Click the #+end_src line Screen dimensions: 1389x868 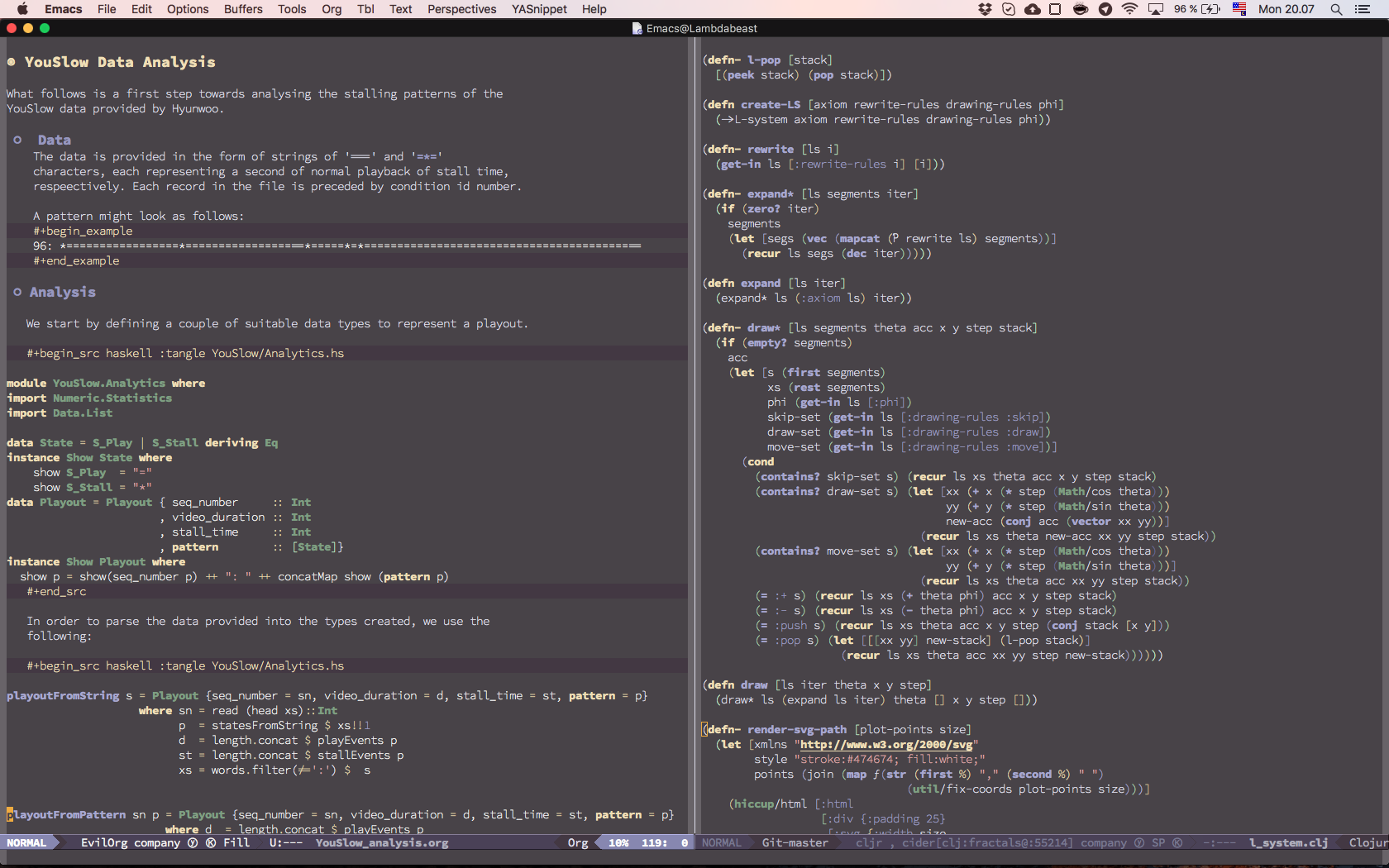(56, 591)
